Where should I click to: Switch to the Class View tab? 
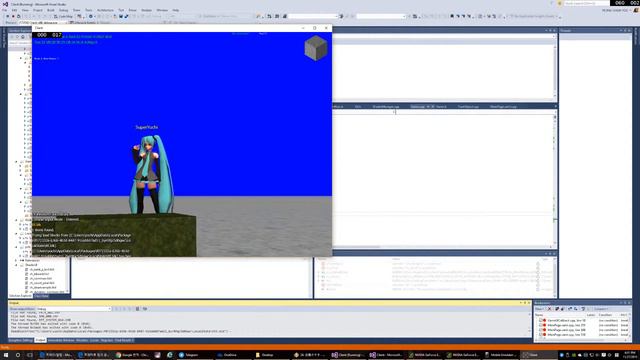41,296
